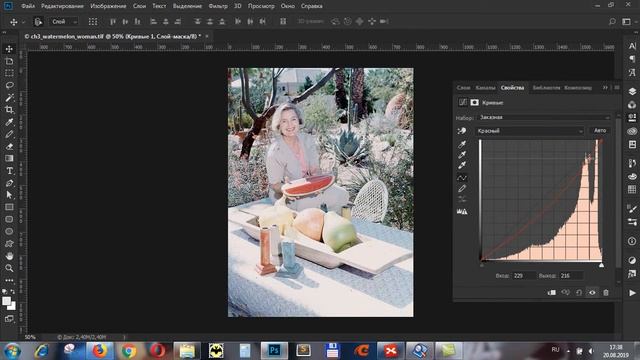Open the Swatches grid icon in the right dock
The height and width of the screenshot is (360, 640).
tap(632, 189)
